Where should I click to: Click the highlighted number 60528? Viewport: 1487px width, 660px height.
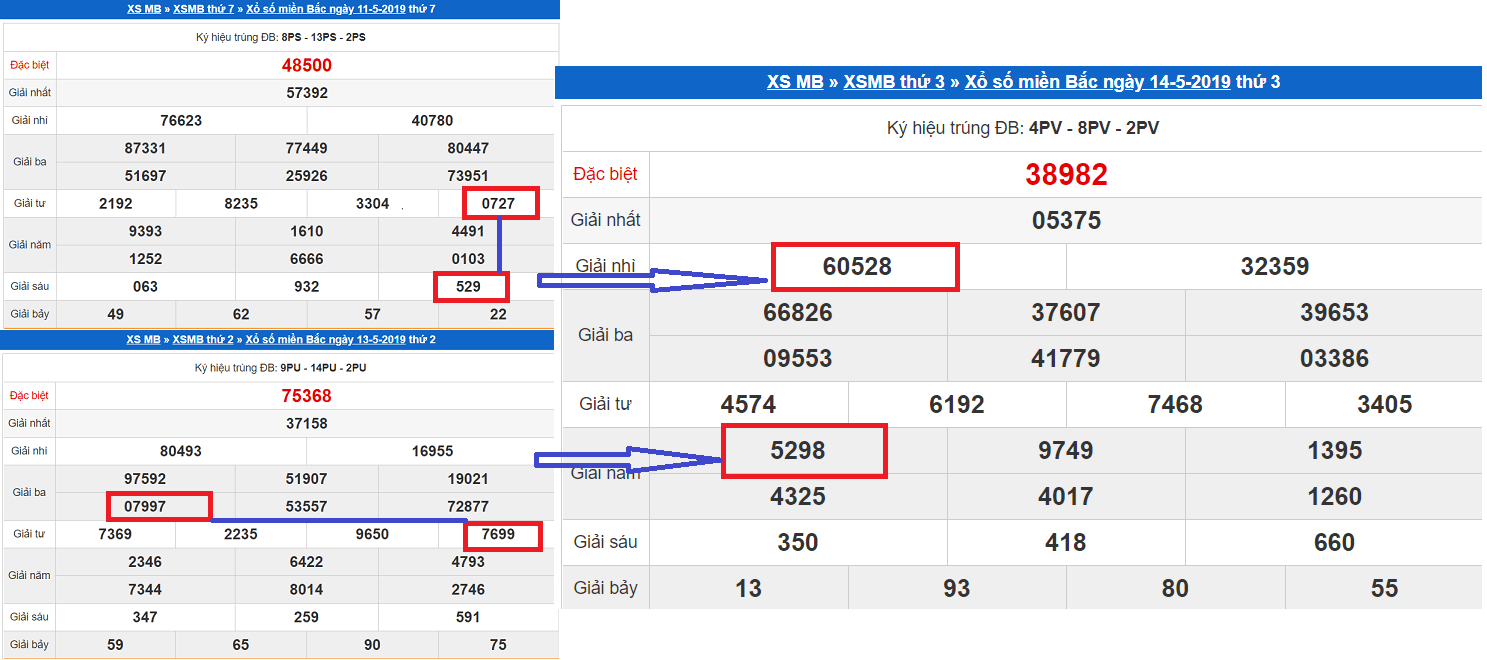click(857, 267)
